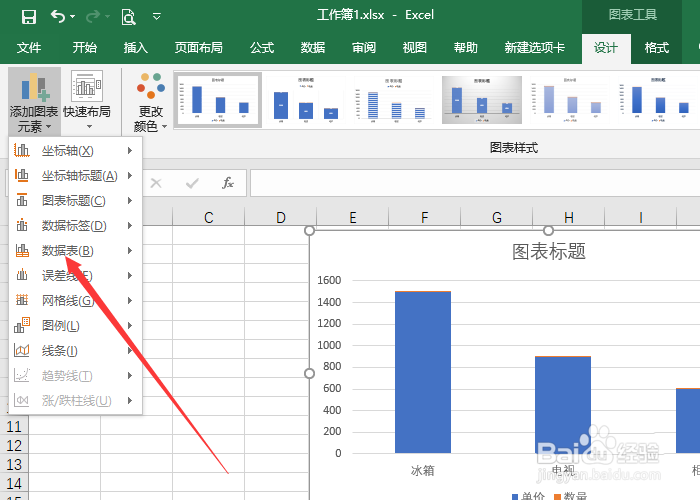Expand arrow beside 图表标题(C)

tap(130, 201)
